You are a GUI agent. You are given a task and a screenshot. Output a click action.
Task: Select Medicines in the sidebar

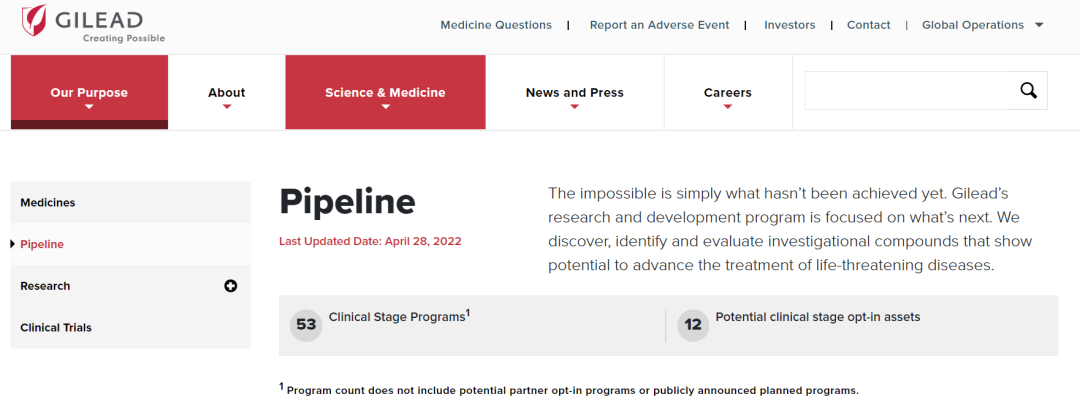pos(131,202)
